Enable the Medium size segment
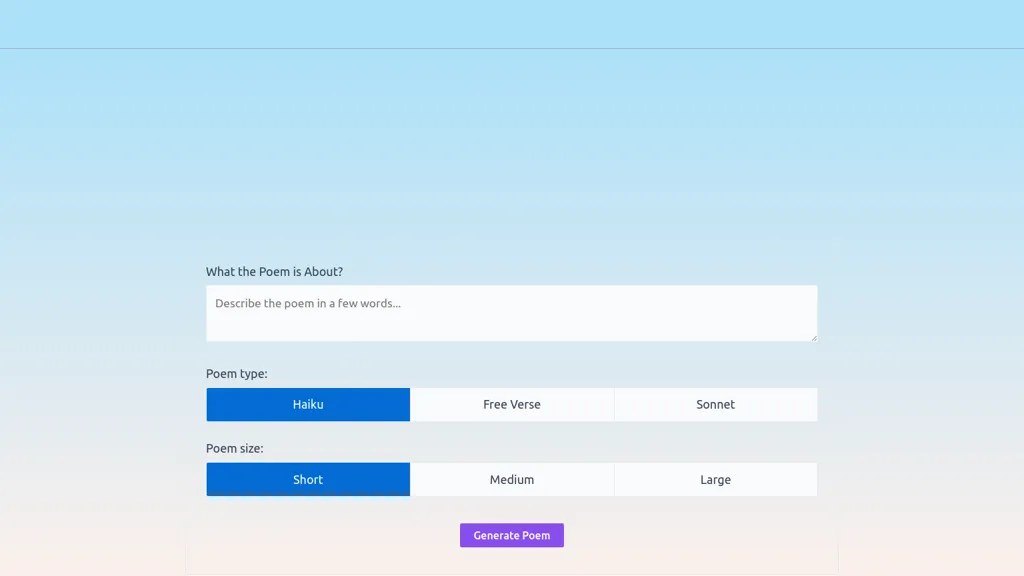This screenshot has width=1024, height=576. pyautogui.click(x=511, y=479)
